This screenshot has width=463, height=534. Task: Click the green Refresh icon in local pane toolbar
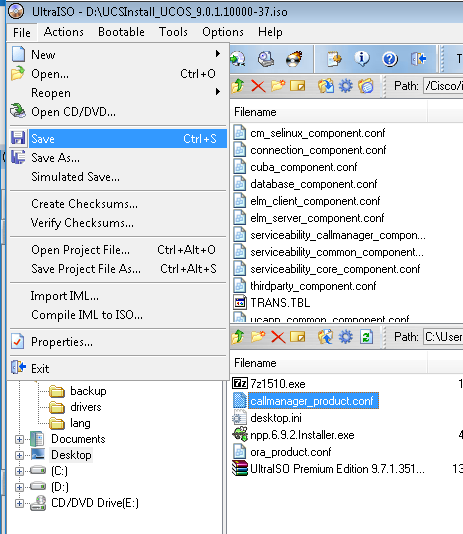click(x=366, y=337)
